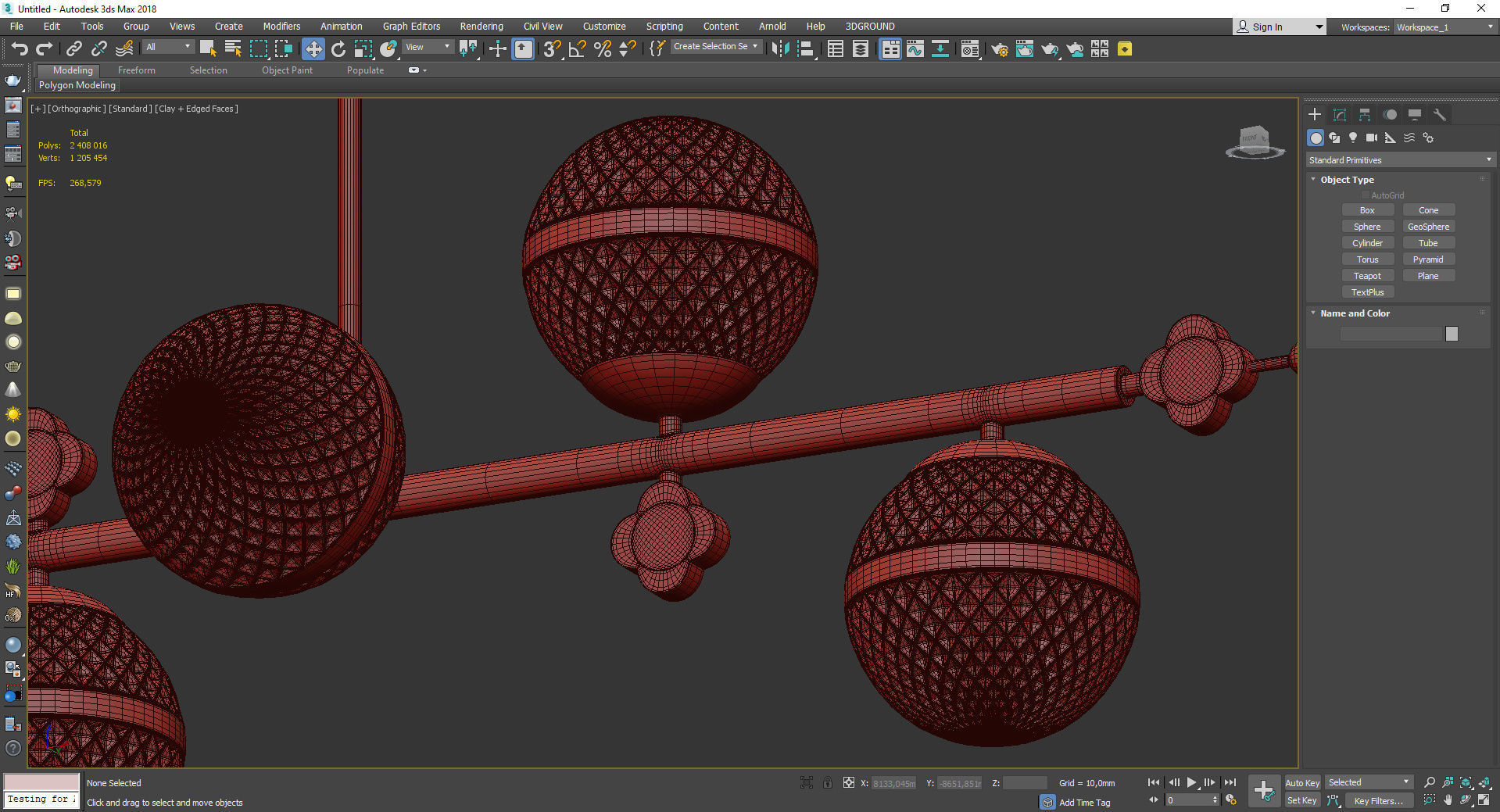Toggle the ribbon display icon
Viewport: 1500px width, 812px height.
pyautogui.click(x=890, y=49)
